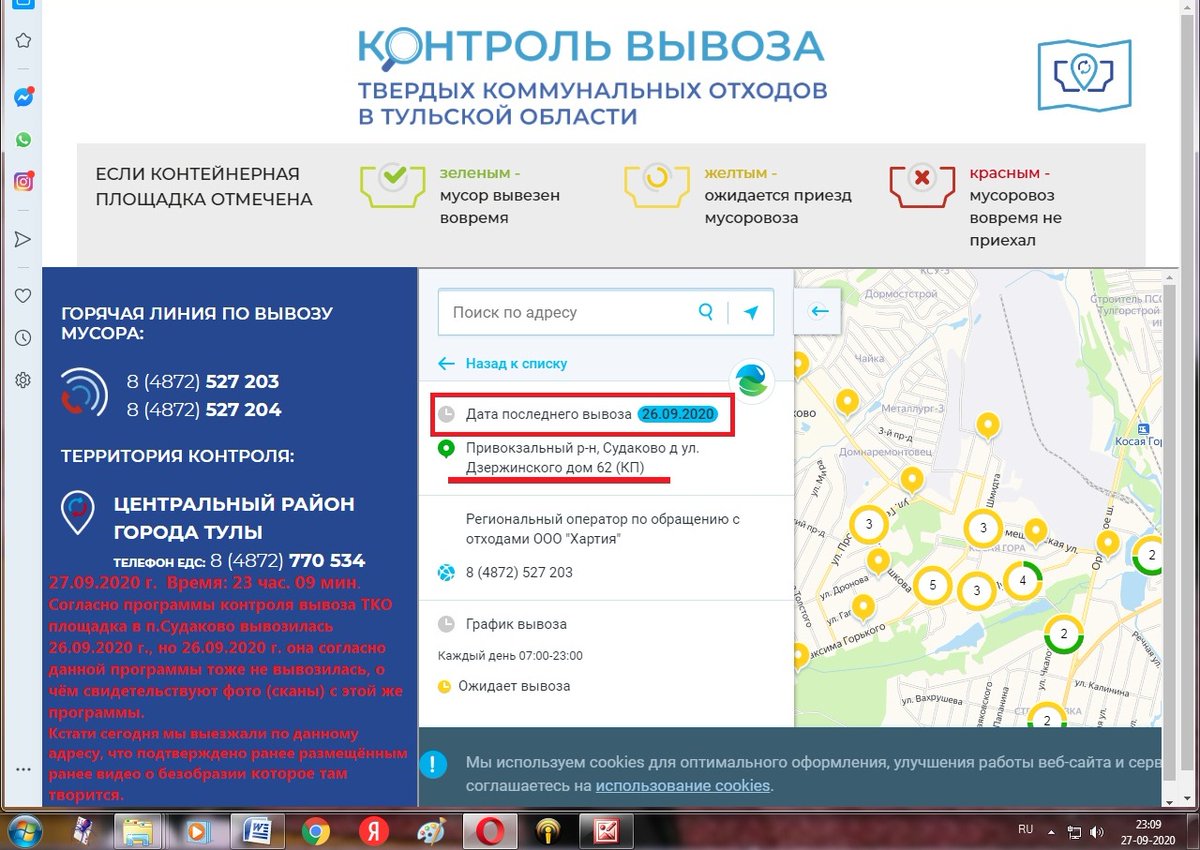The image size is (1200, 850).
Task: Select map cluster marker labeled 4
Action: coord(1022,580)
